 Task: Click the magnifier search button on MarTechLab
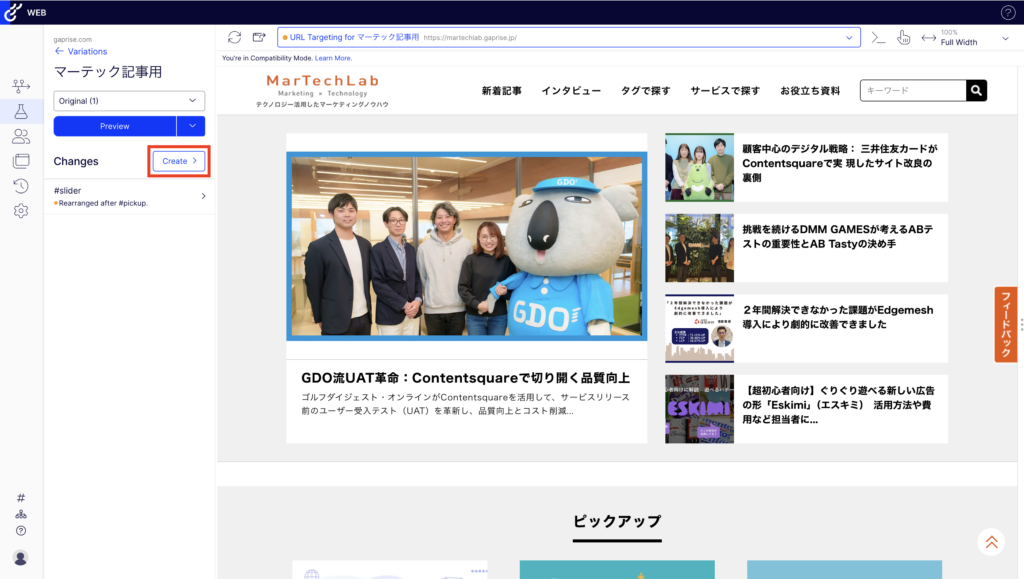[x=976, y=91]
